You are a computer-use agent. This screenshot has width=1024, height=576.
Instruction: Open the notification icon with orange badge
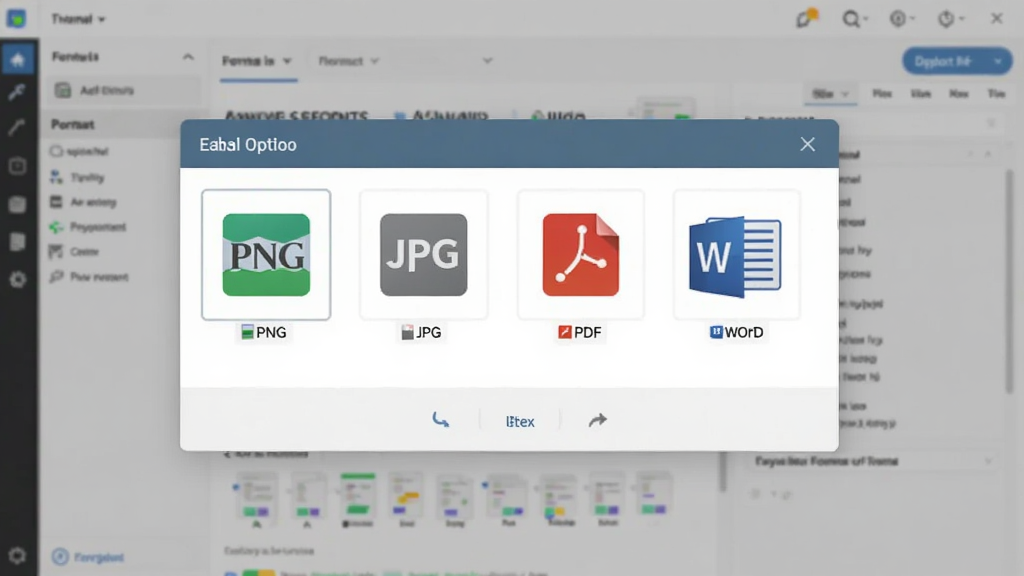[805, 18]
